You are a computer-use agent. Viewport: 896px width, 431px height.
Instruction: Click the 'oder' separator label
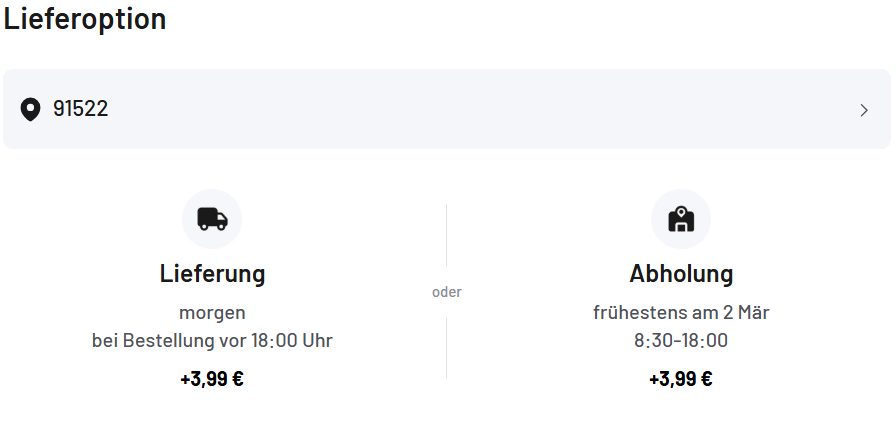pyautogui.click(x=447, y=292)
